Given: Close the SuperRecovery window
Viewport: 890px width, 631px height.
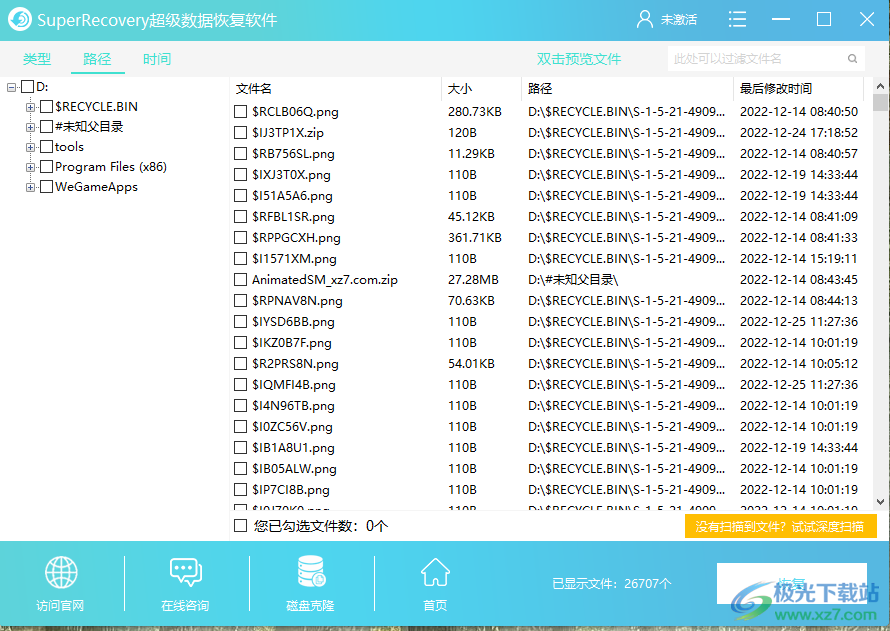Looking at the screenshot, I should [x=867, y=19].
